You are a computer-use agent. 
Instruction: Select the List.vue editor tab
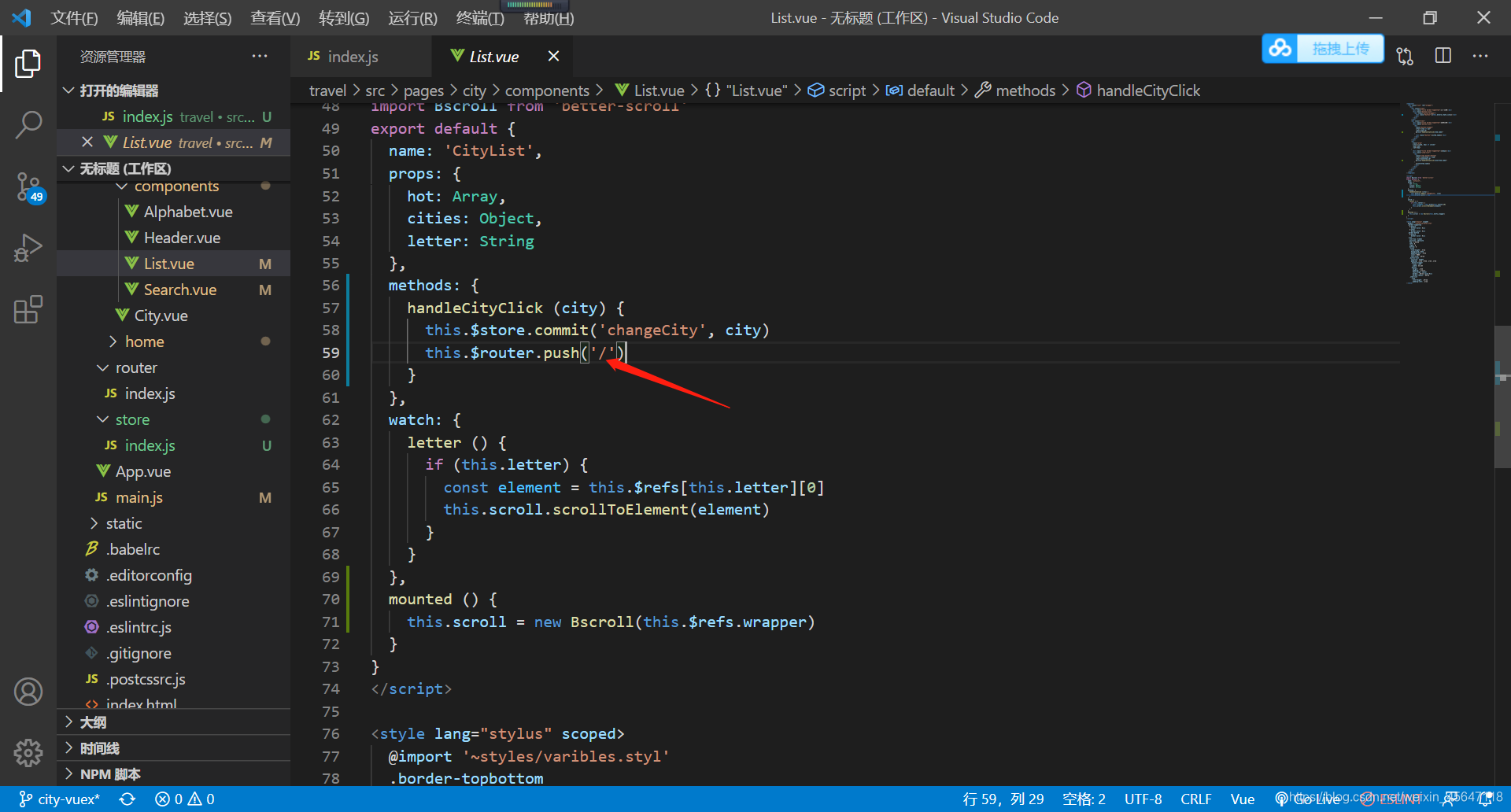pyautogui.click(x=502, y=57)
